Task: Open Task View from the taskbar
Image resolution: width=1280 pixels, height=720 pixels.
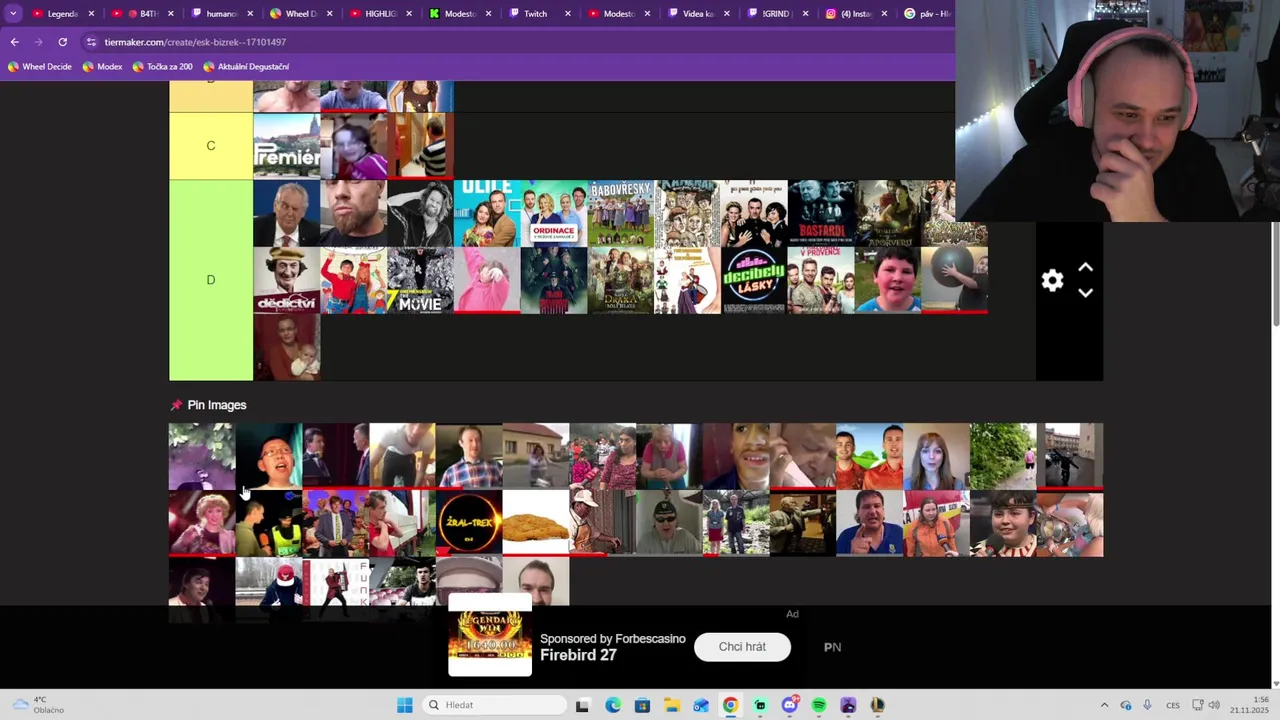Action: (x=582, y=705)
